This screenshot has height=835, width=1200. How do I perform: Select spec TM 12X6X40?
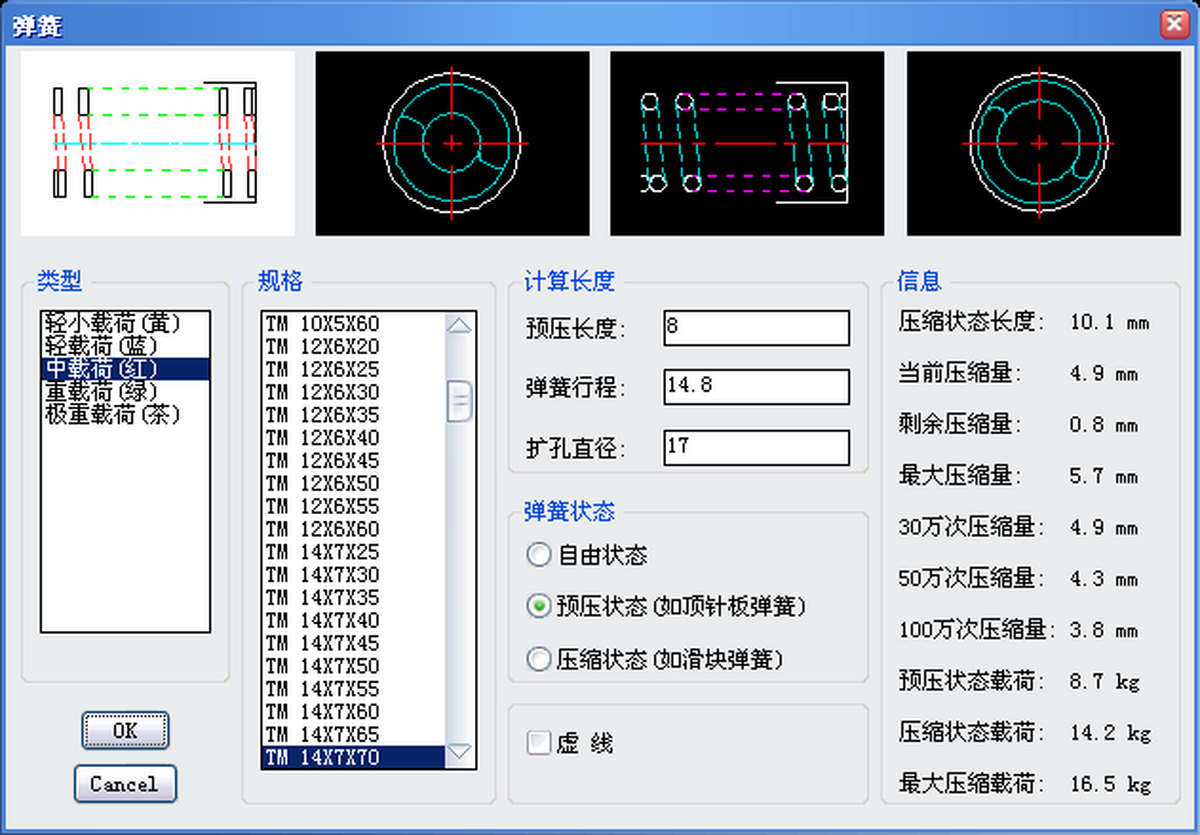coord(354,438)
